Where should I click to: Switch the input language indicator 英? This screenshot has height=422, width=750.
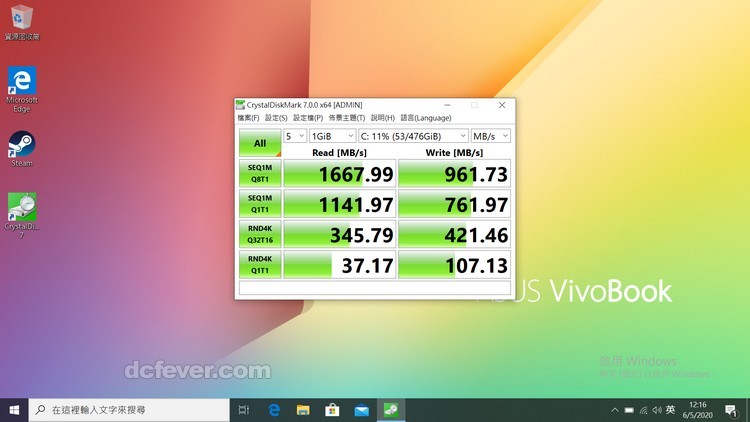pyautogui.click(x=671, y=410)
